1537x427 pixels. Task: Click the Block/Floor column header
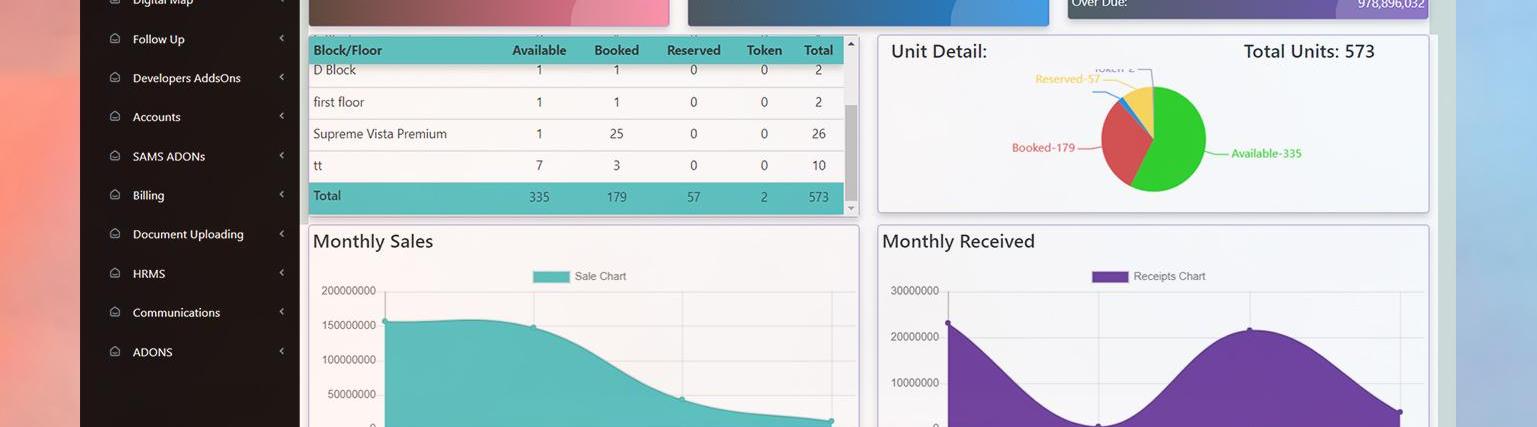coord(348,50)
